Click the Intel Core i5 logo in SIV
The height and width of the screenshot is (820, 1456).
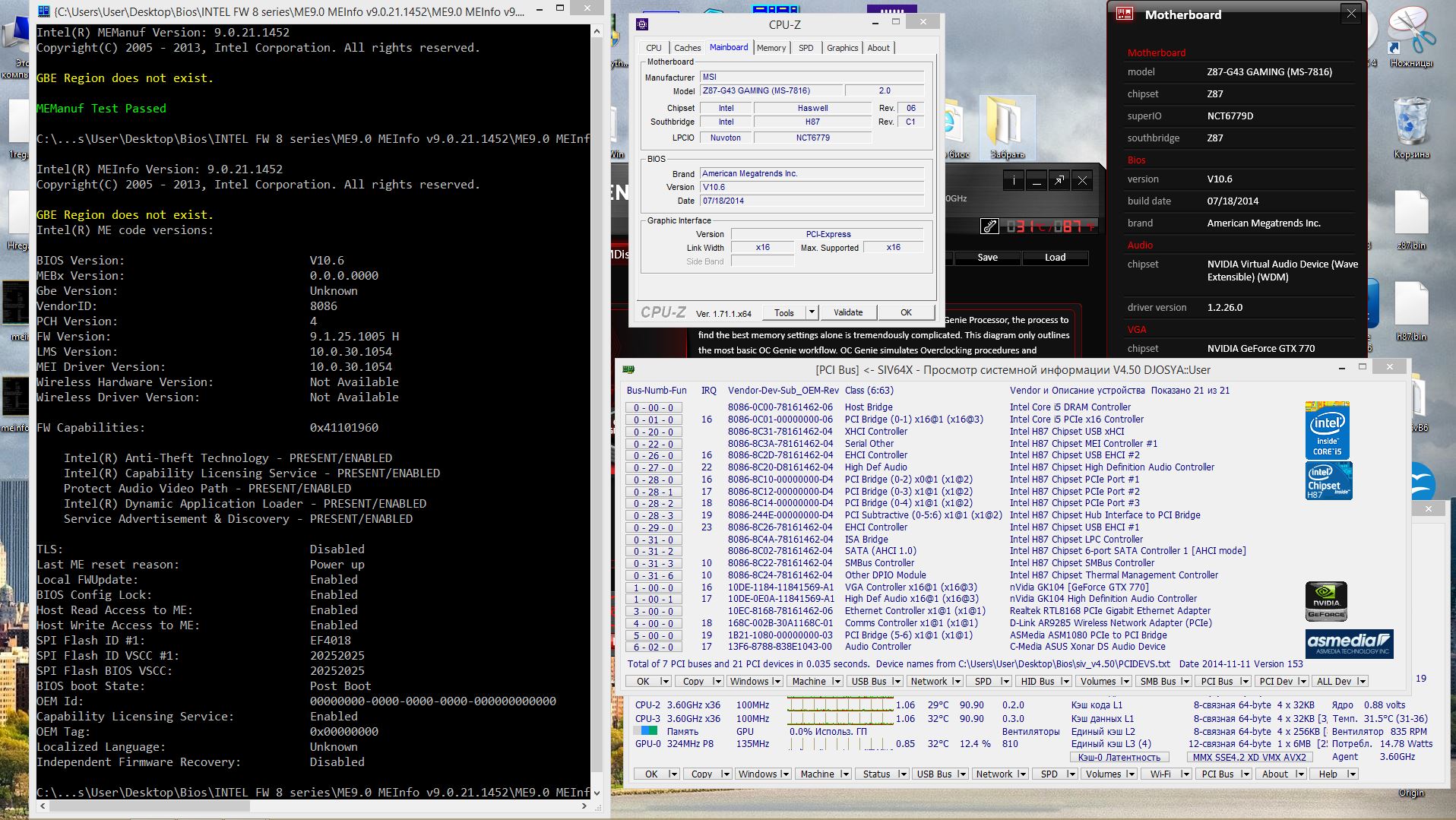1327,429
